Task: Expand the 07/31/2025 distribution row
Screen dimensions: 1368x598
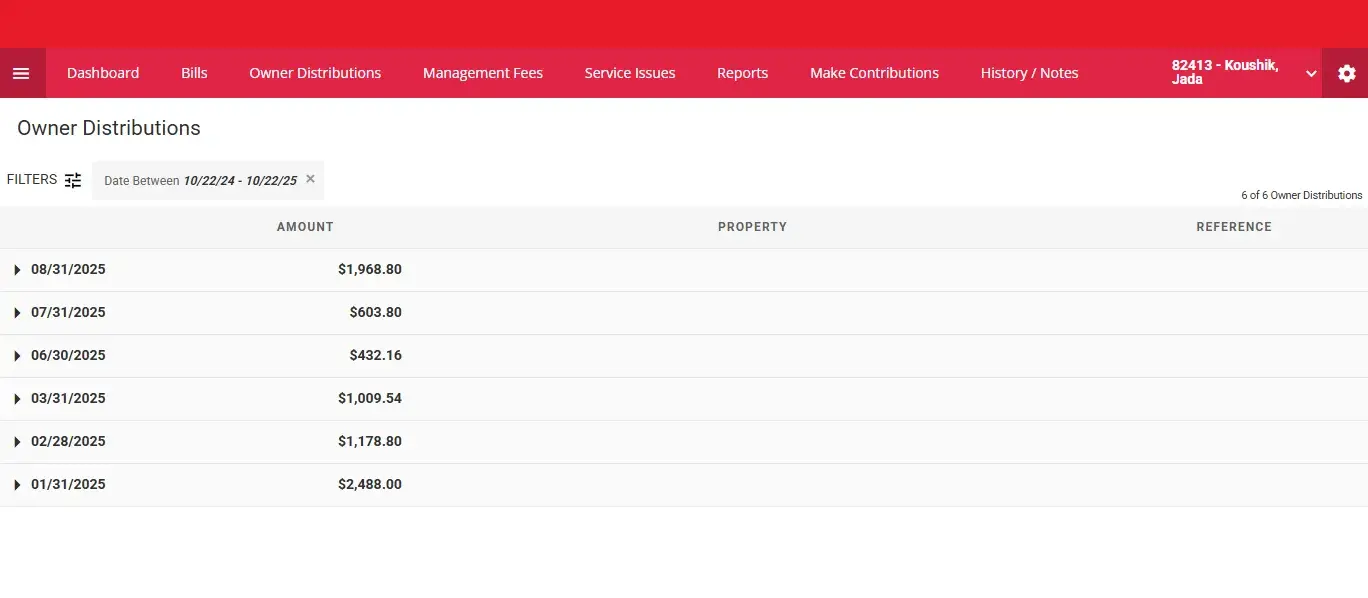Action: click(x=17, y=313)
